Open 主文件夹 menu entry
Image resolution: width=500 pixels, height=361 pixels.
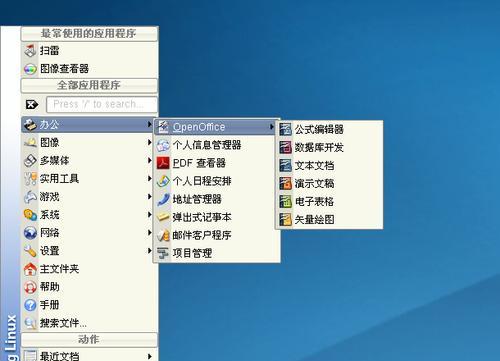click(x=89, y=269)
